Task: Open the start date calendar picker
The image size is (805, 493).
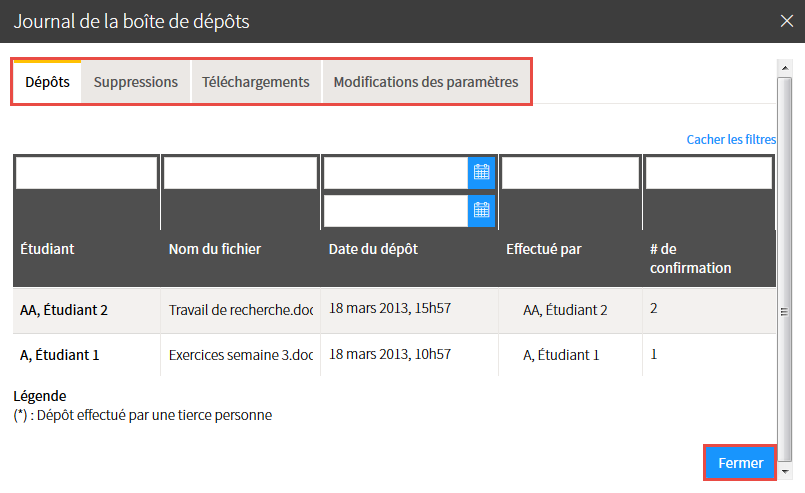Action: click(x=482, y=172)
